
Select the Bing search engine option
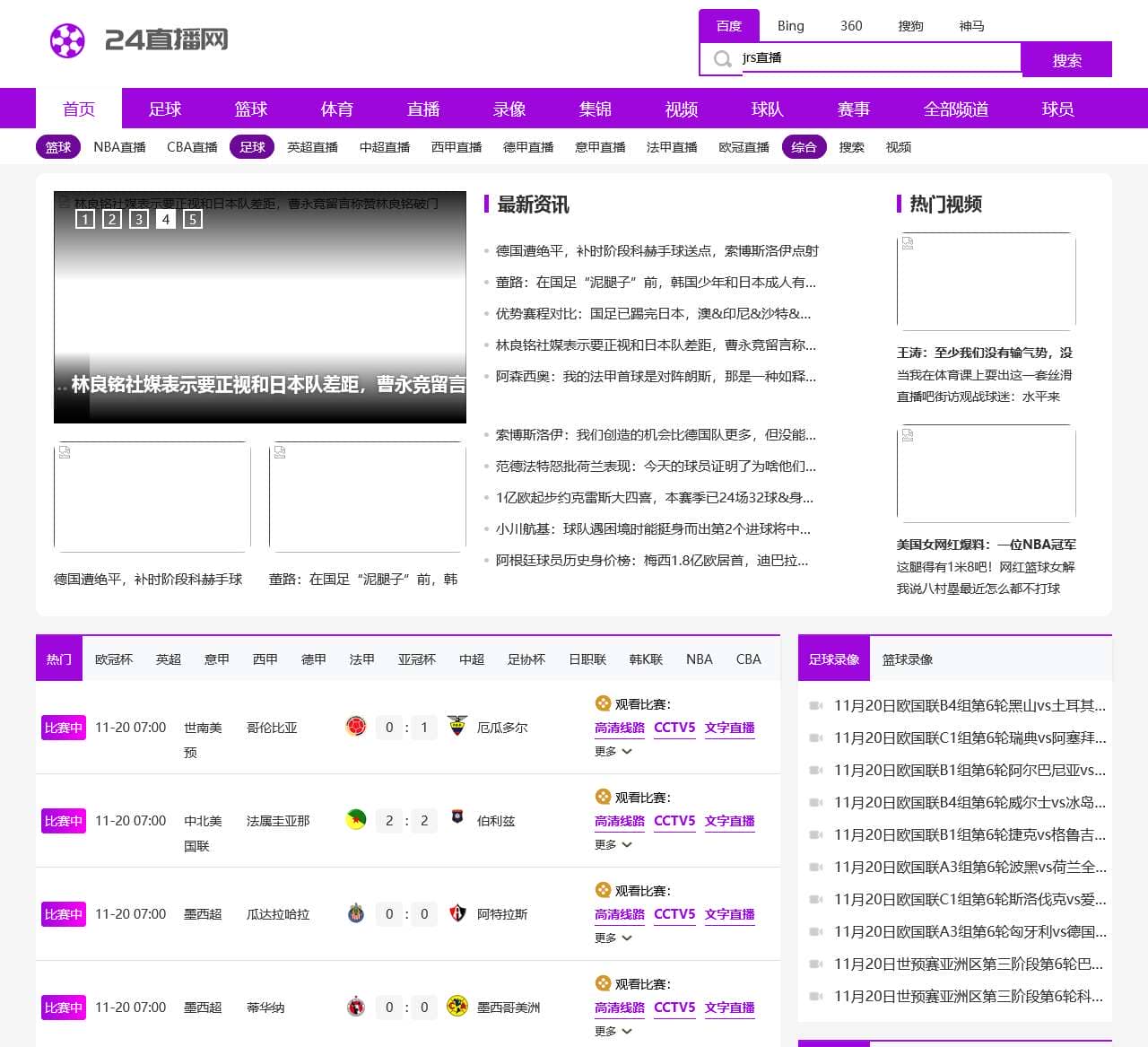pos(790,26)
